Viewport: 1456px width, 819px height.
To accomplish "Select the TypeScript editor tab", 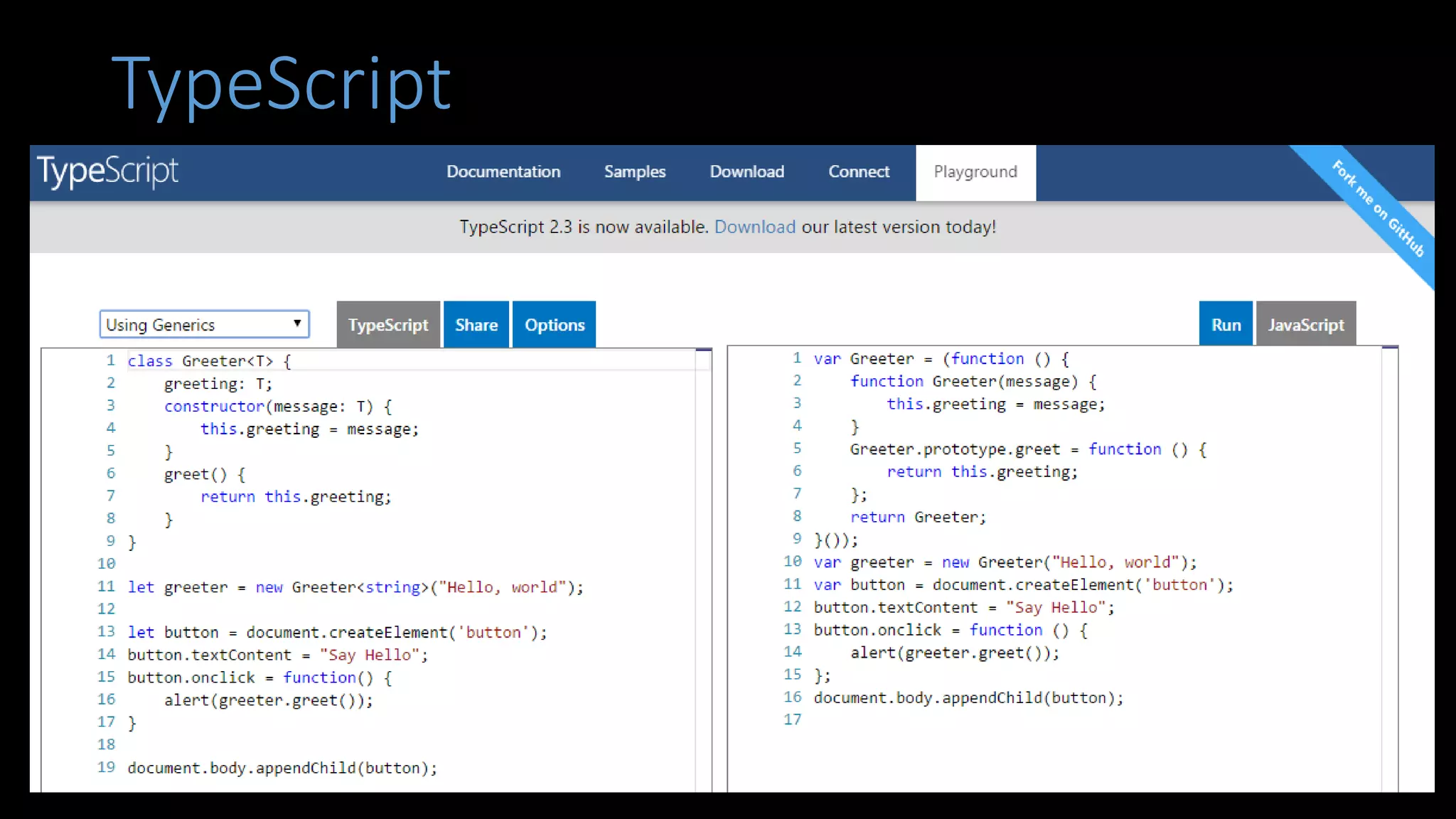I will coord(388,325).
